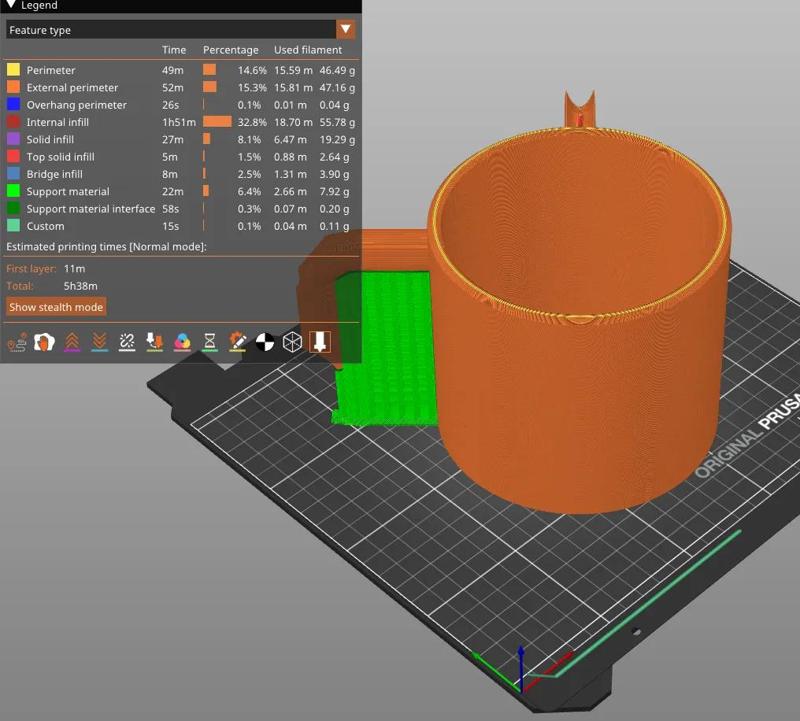Hide Internal infill feature in legend
Screen dimensions: 800x721
click(58, 122)
